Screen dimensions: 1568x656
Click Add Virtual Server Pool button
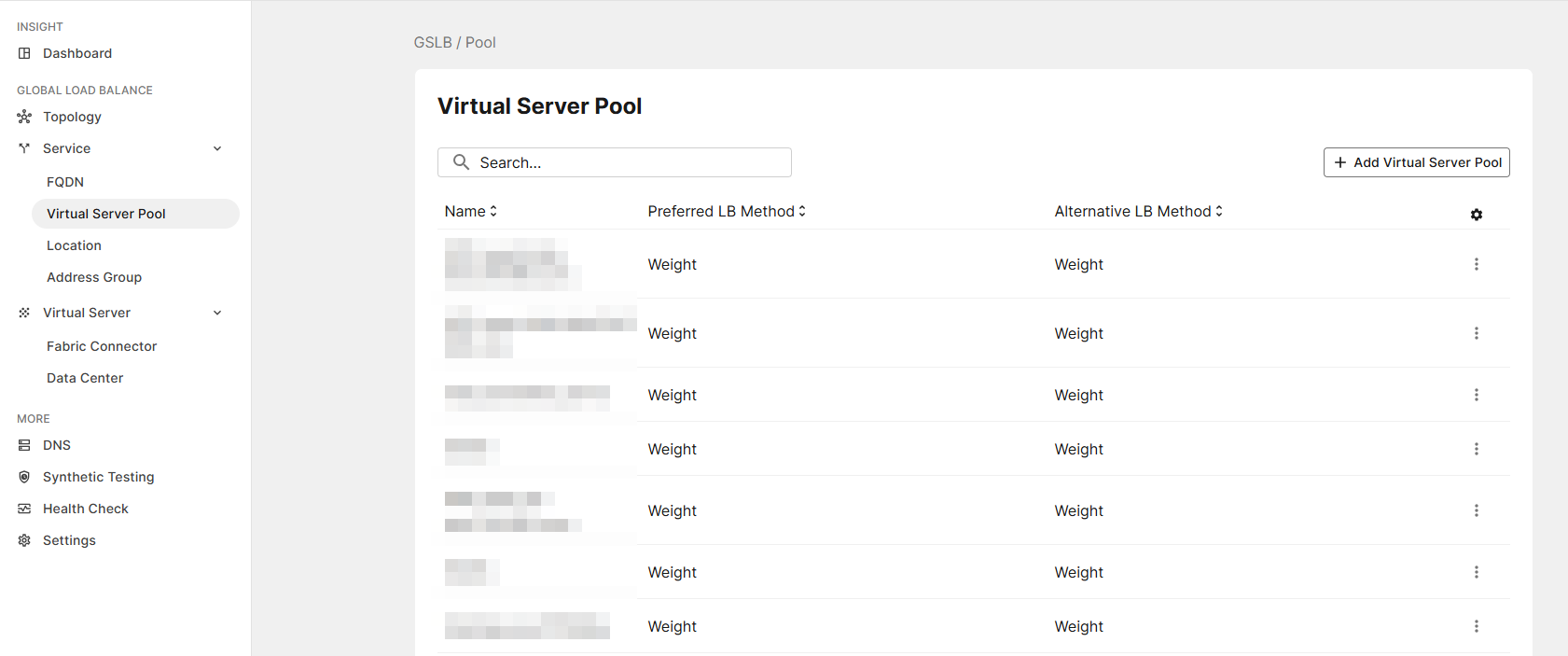(1416, 162)
